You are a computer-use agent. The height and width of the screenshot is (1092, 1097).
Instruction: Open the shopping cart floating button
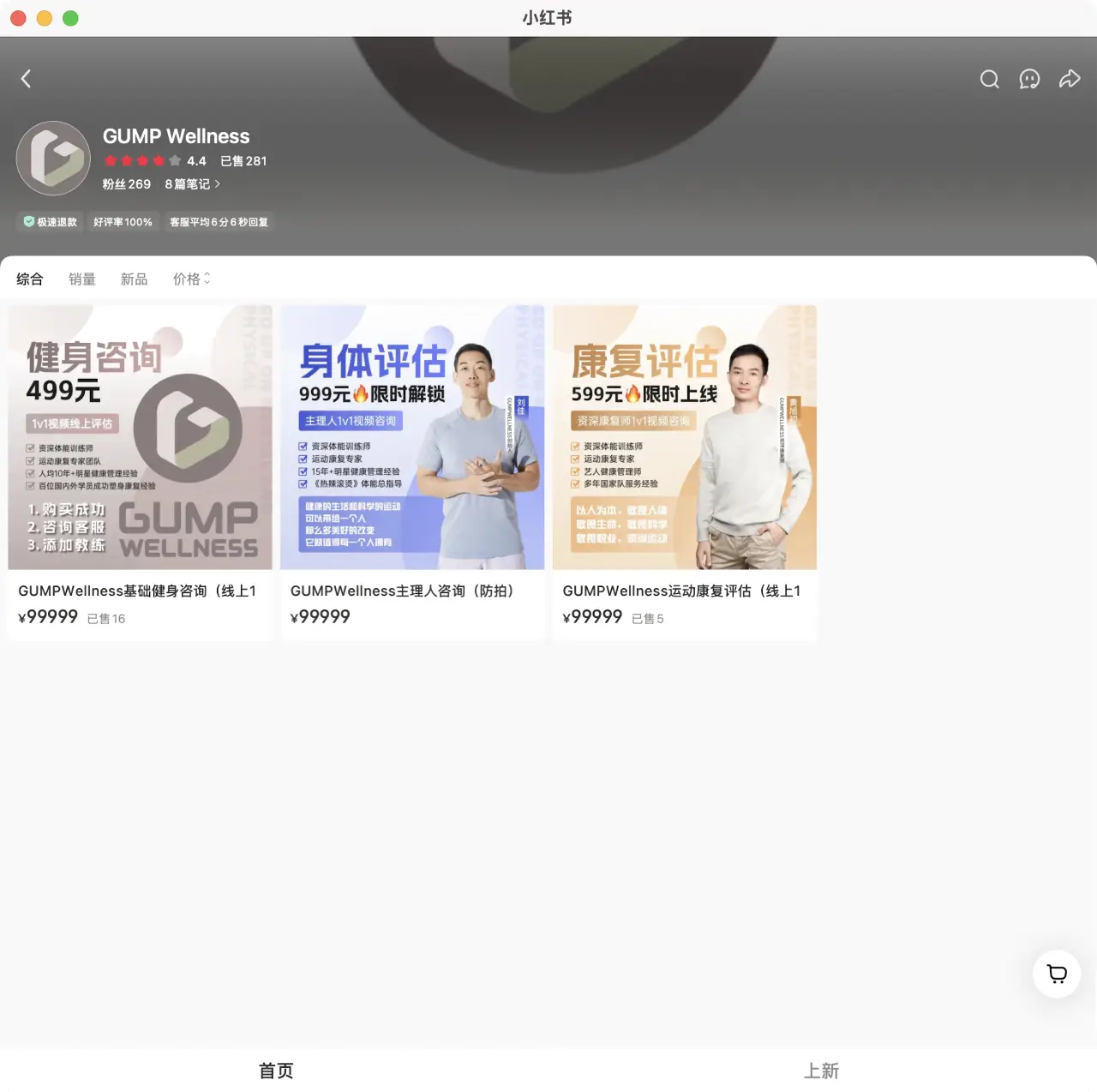[1057, 974]
